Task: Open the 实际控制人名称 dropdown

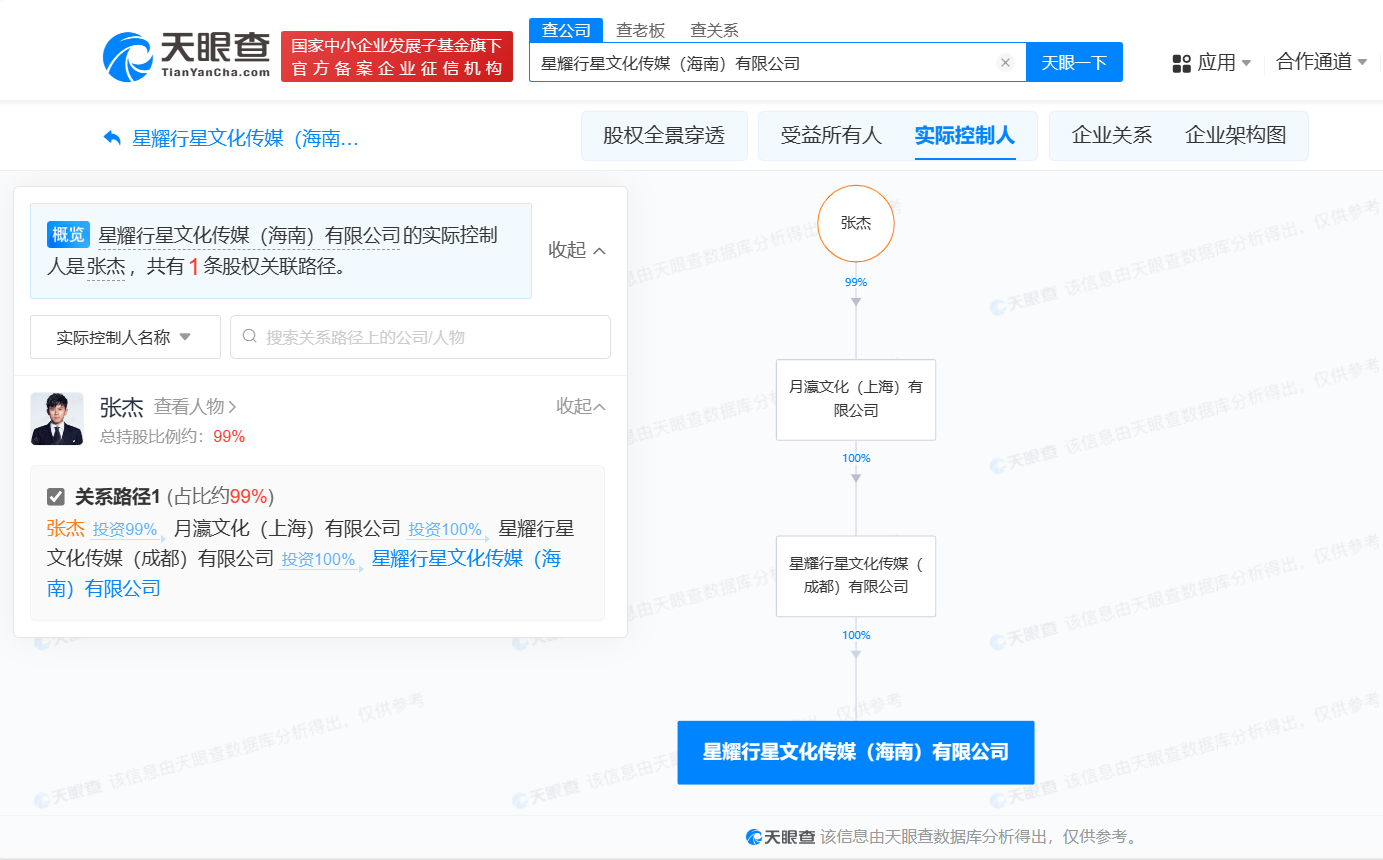Action: 125,337
